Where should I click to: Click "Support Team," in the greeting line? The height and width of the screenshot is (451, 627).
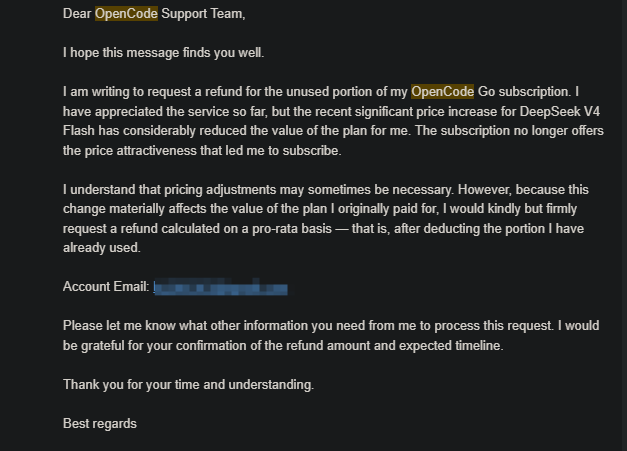pos(203,14)
